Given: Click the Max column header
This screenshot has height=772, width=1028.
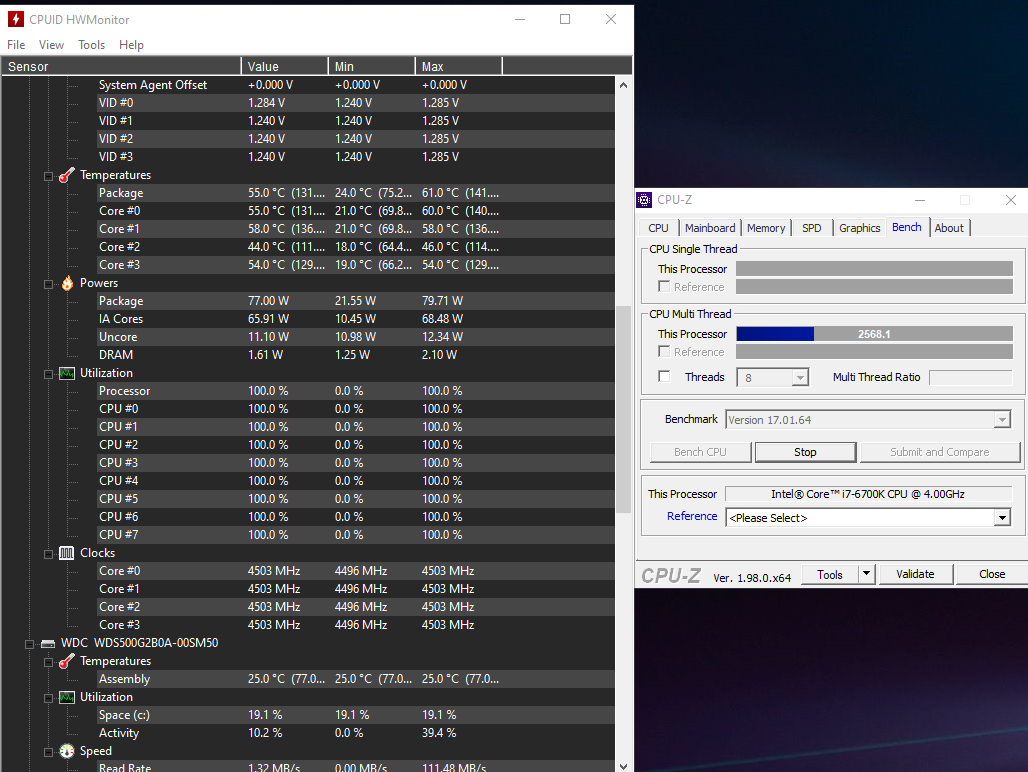Looking at the screenshot, I should coord(459,66).
